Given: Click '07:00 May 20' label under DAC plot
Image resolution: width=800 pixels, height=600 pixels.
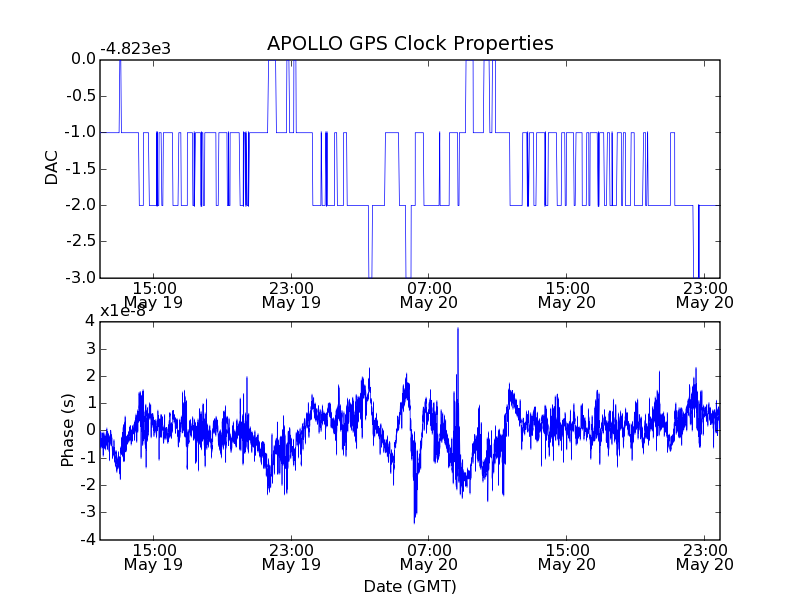Looking at the screenshot, I should point(429,295).
